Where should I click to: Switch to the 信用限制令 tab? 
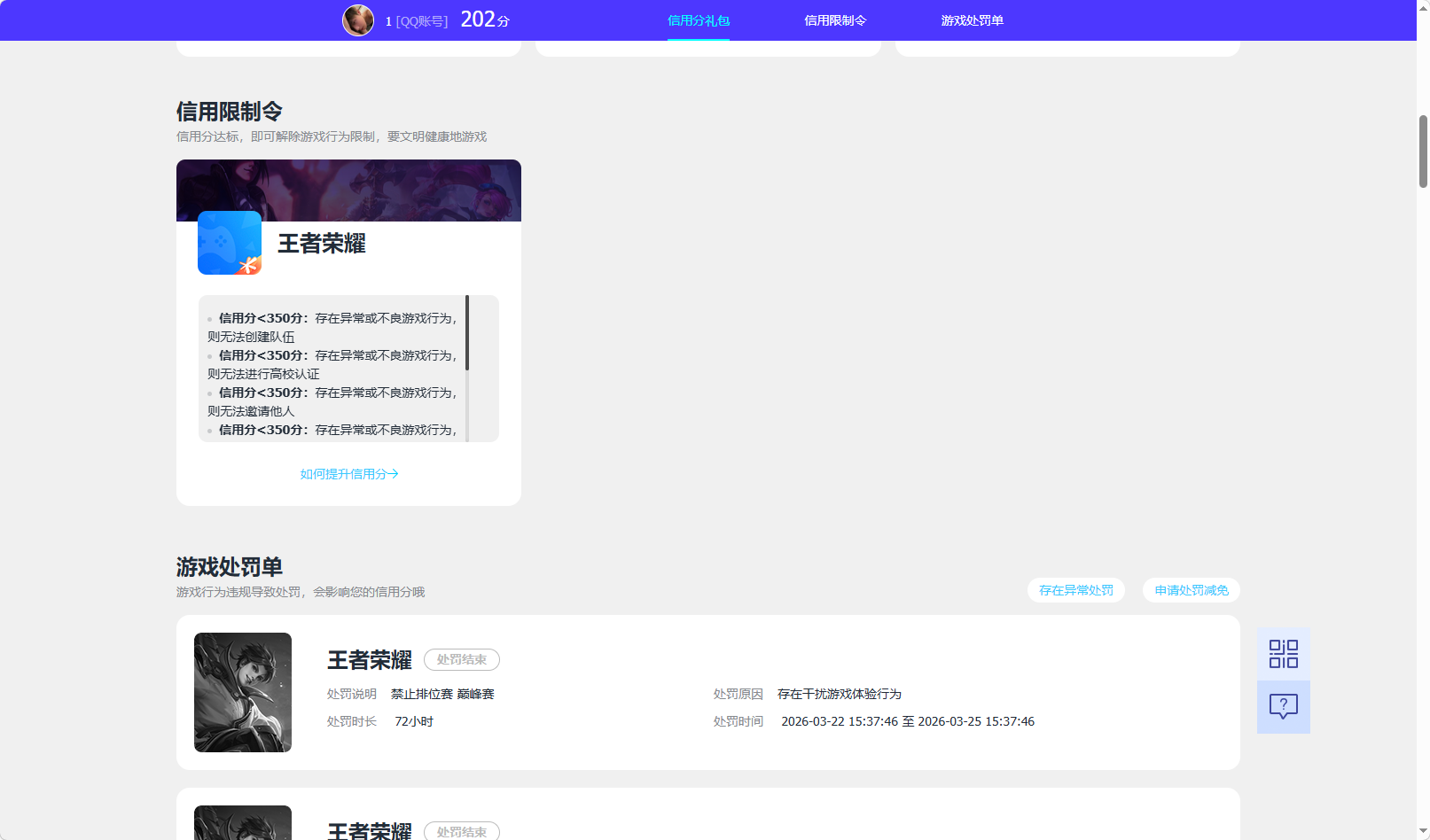coord(834,19)
